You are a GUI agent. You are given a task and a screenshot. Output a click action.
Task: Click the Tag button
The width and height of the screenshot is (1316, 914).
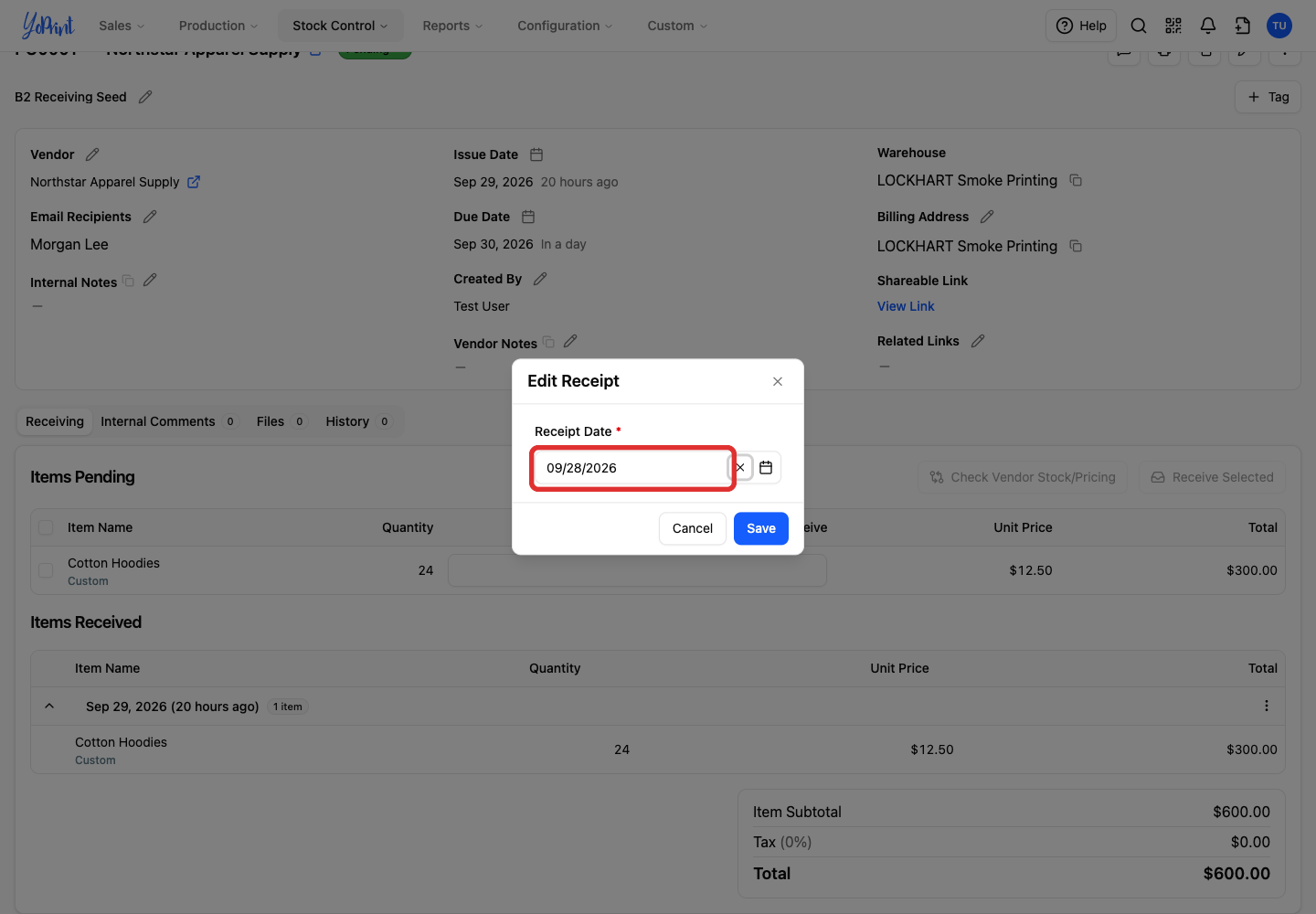[1268, 97]
